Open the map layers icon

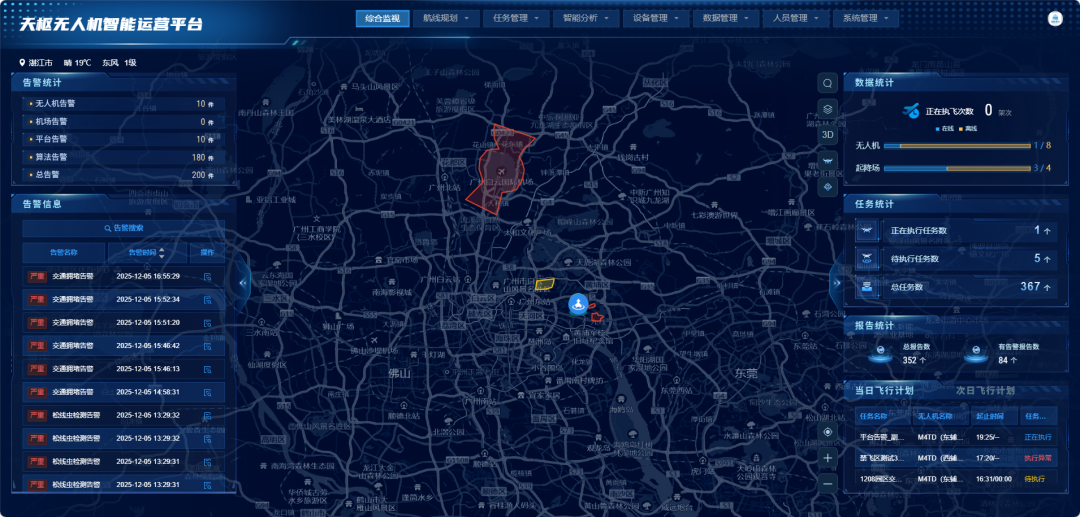pyautogui.click(x=827, y=109)
